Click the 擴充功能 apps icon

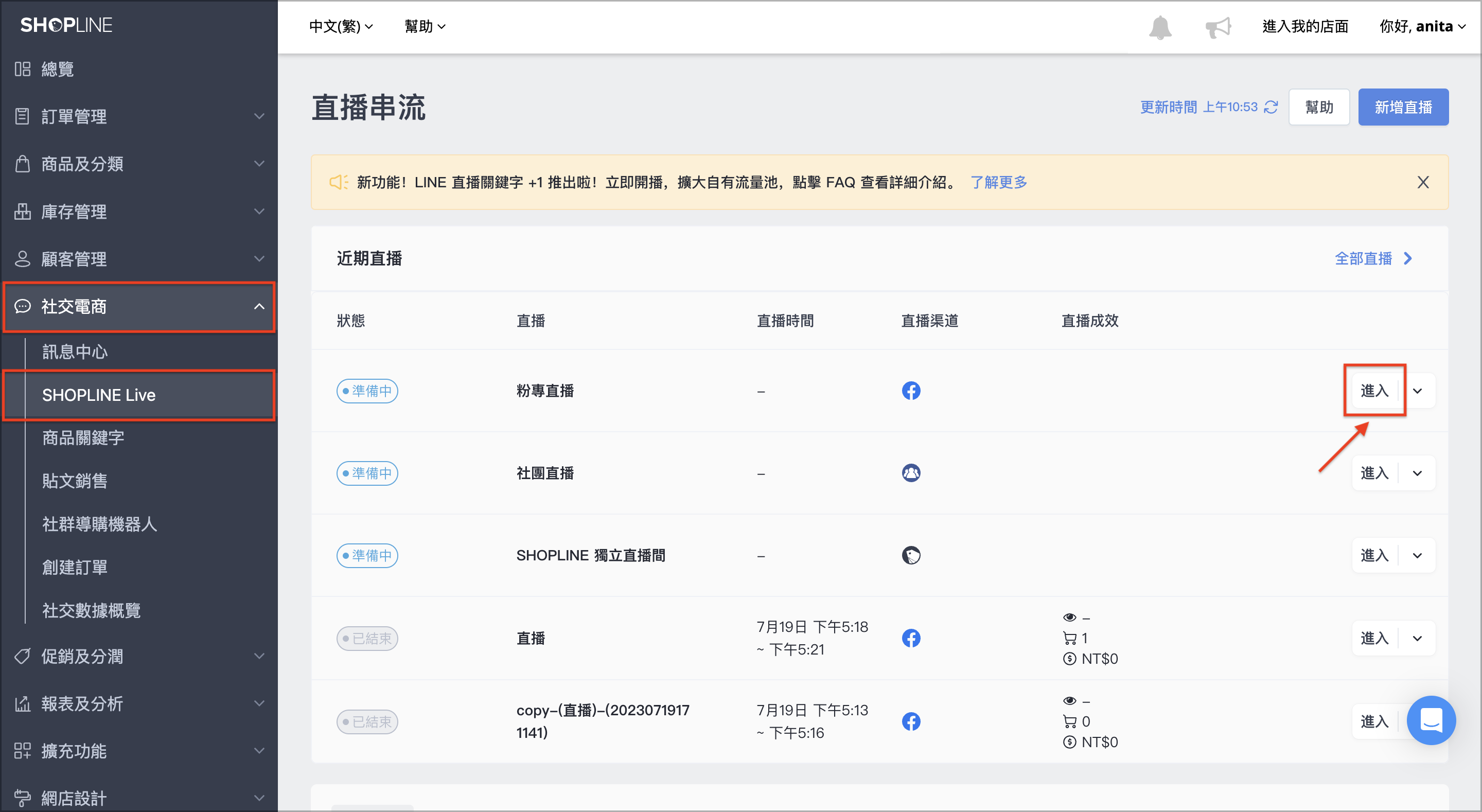[x=23, y=750]
